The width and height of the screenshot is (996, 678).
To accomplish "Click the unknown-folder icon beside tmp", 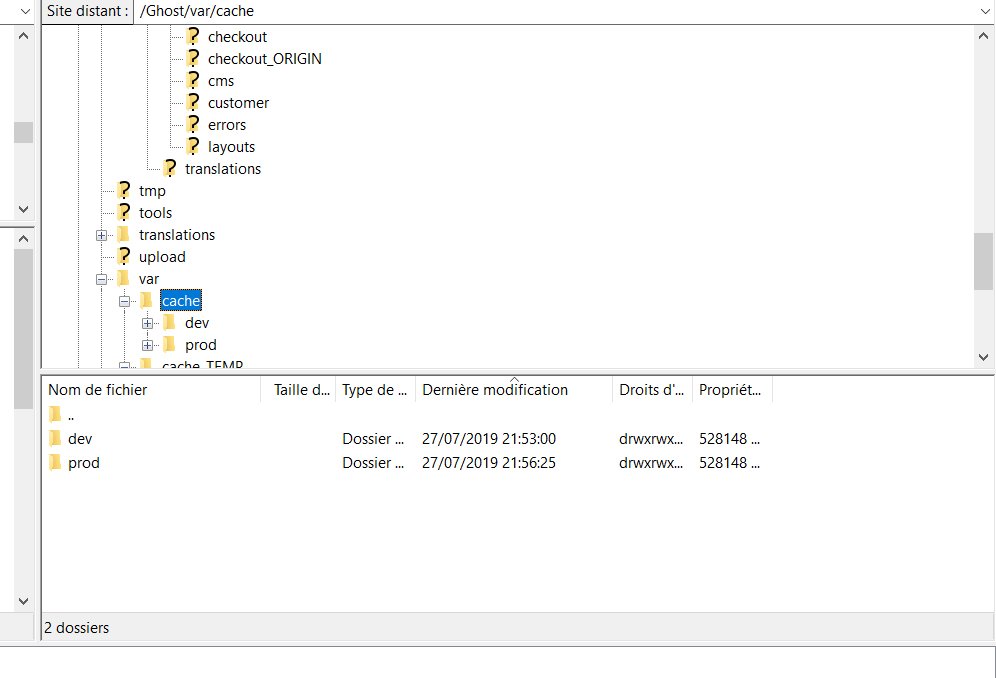I will click(x=124, y=190).
